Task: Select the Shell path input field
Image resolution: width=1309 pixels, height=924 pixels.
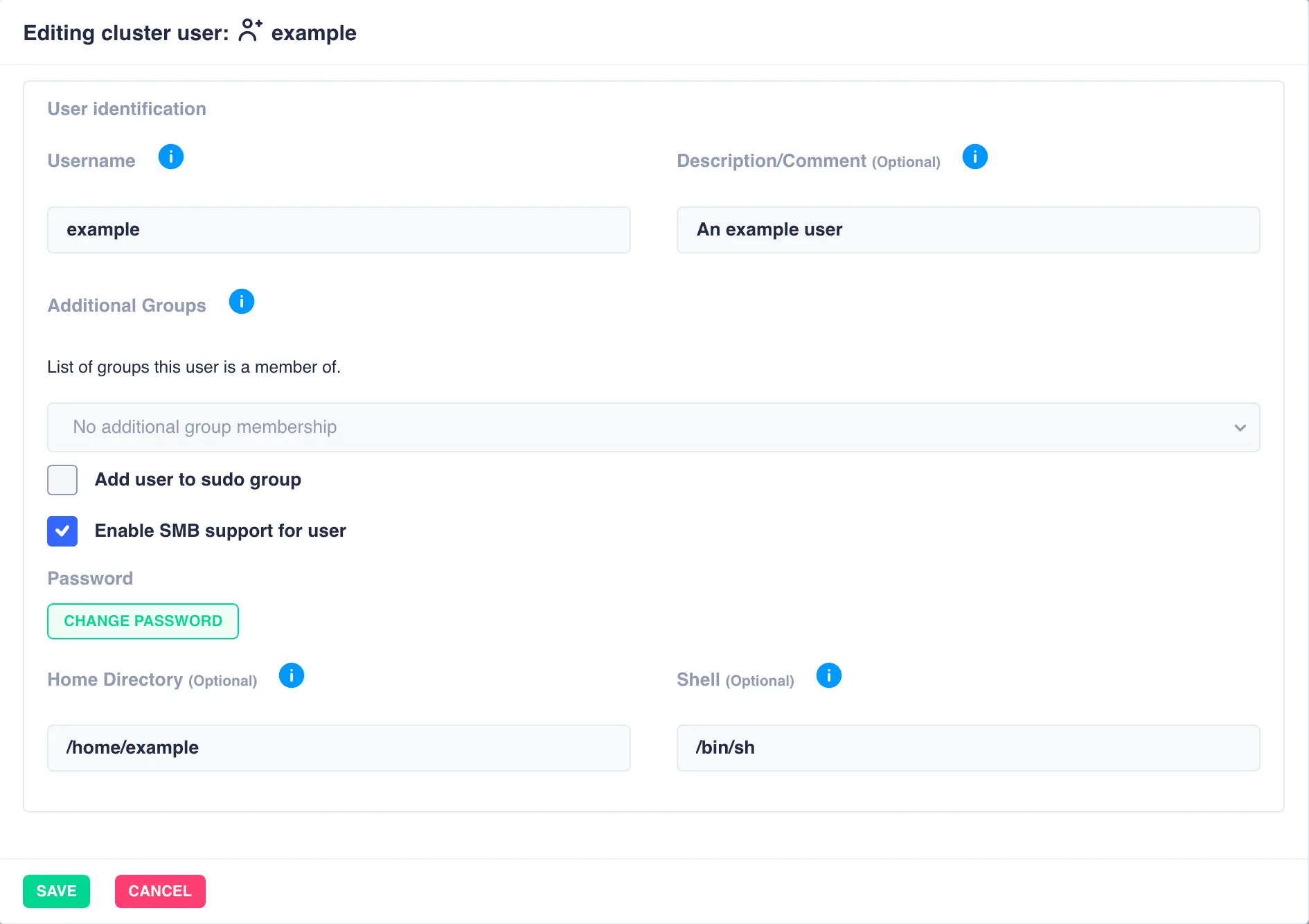Action: coord(968,748)
